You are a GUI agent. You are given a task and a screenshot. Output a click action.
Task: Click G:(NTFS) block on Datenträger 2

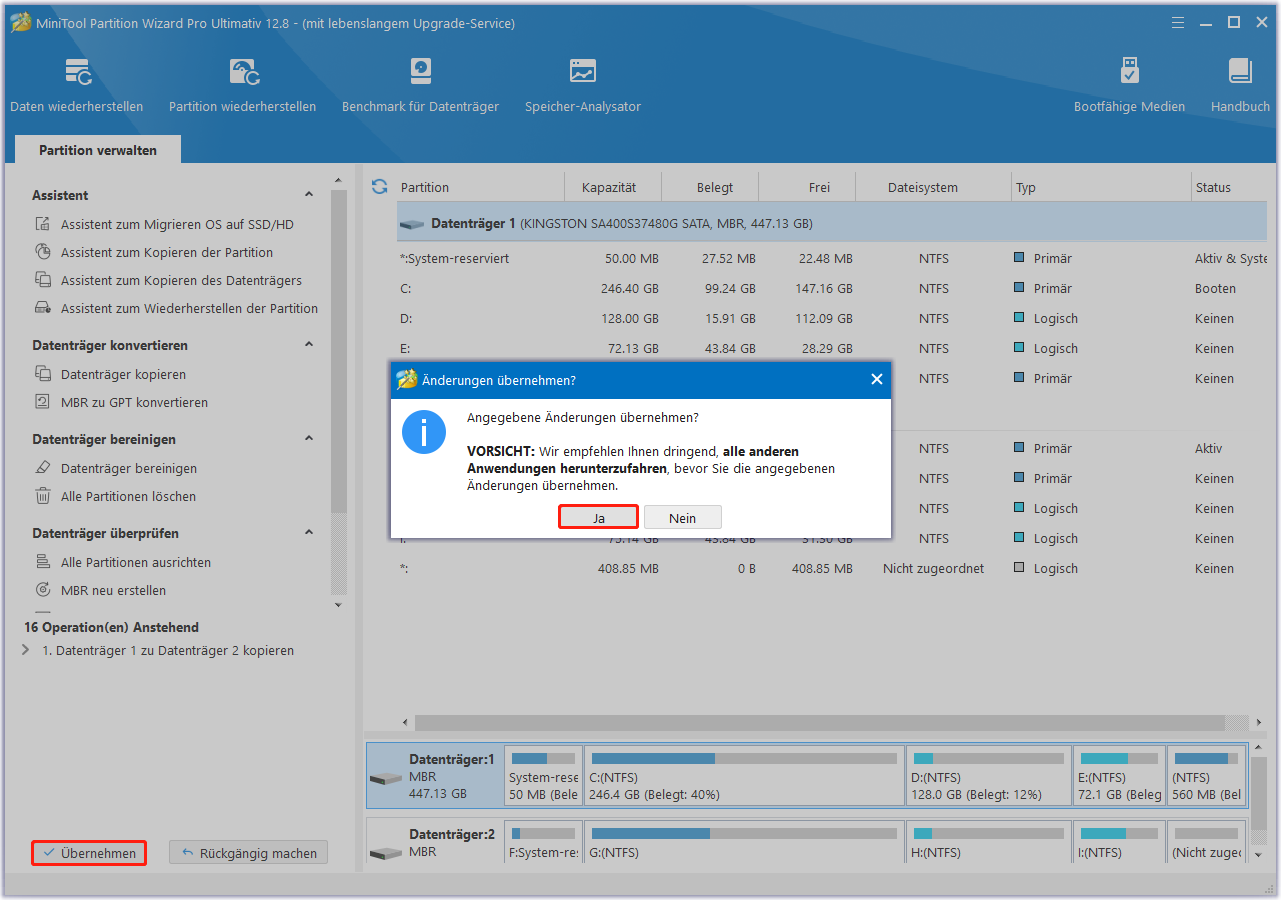(744, 843)
